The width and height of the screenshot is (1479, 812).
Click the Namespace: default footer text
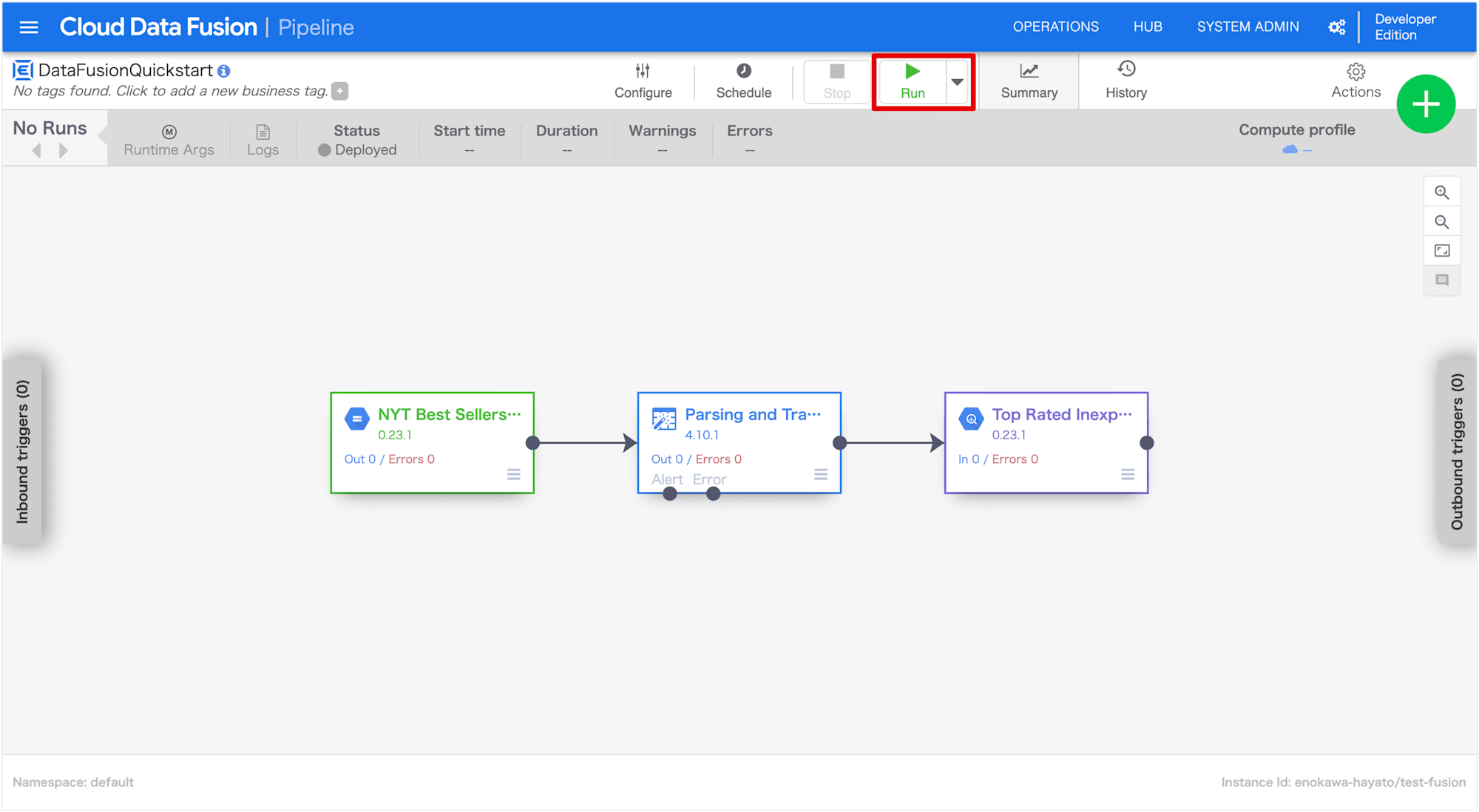click(x=73, y=782)
